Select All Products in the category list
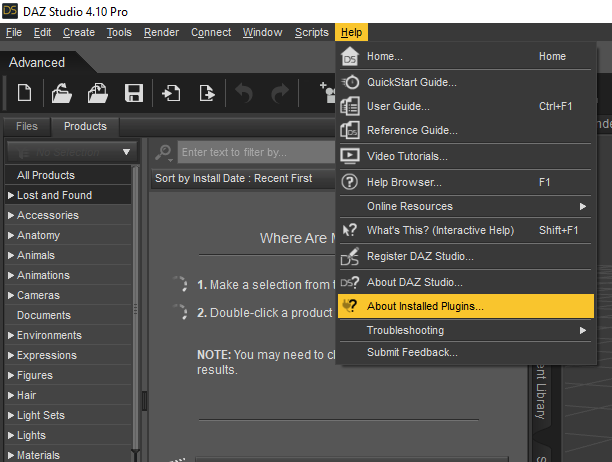This screenshot has width=612, height=462. click(68, 175)
